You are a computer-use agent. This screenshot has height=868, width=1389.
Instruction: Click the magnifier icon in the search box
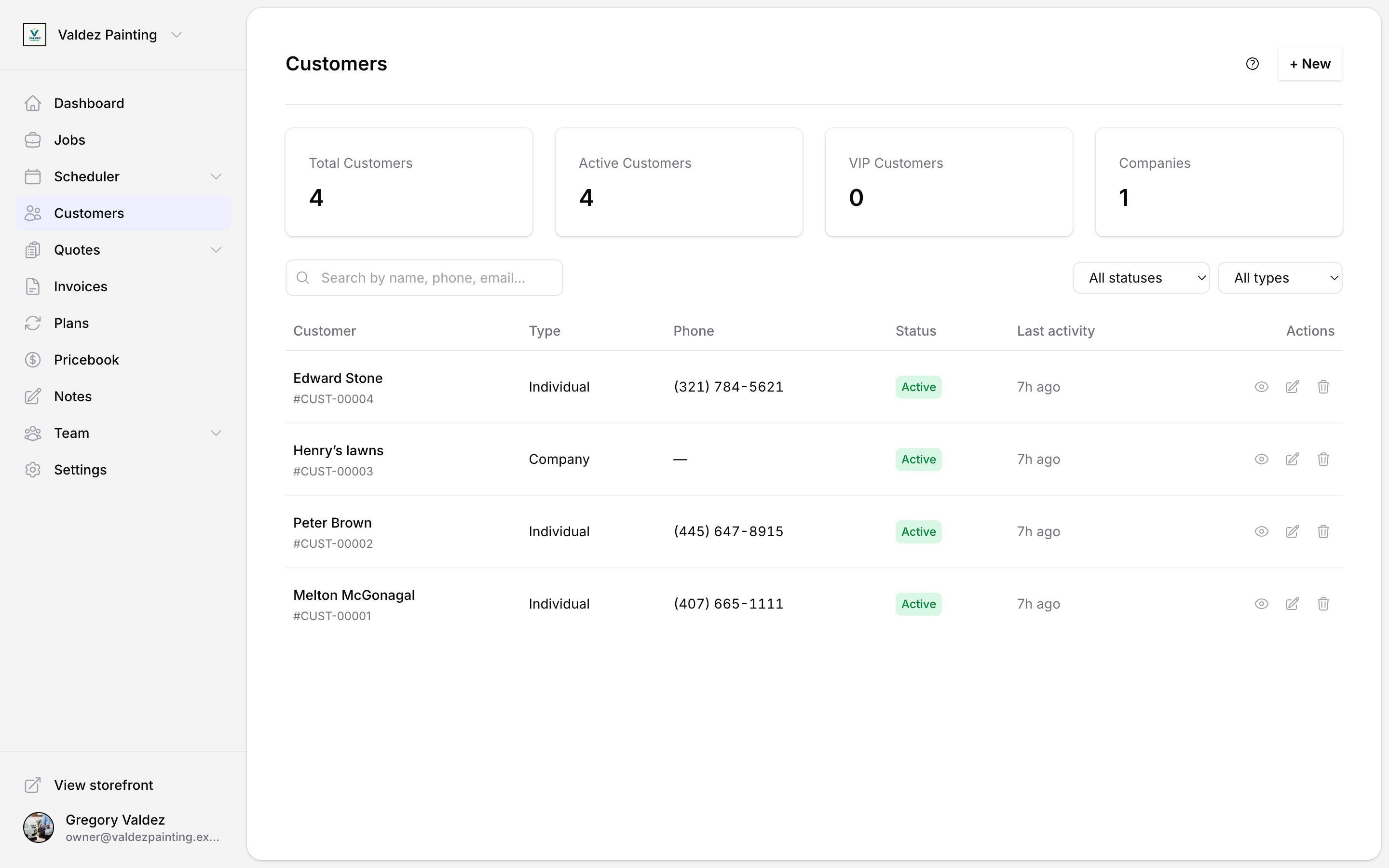pos(303,278)
